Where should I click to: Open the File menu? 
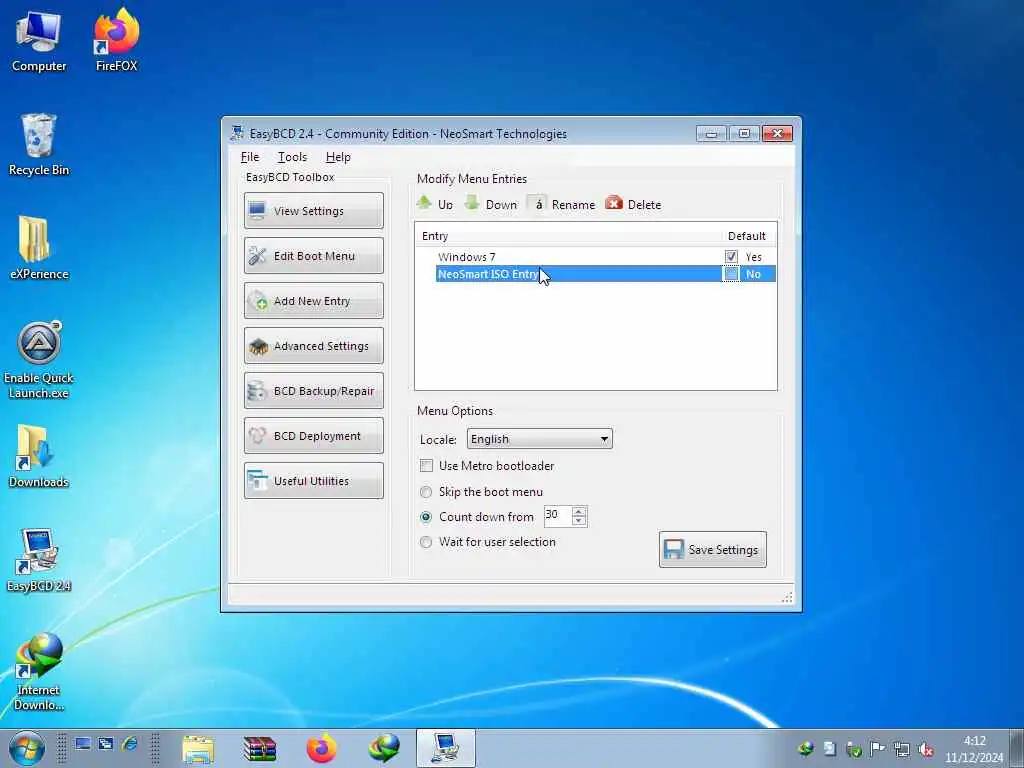pos(249,157)
